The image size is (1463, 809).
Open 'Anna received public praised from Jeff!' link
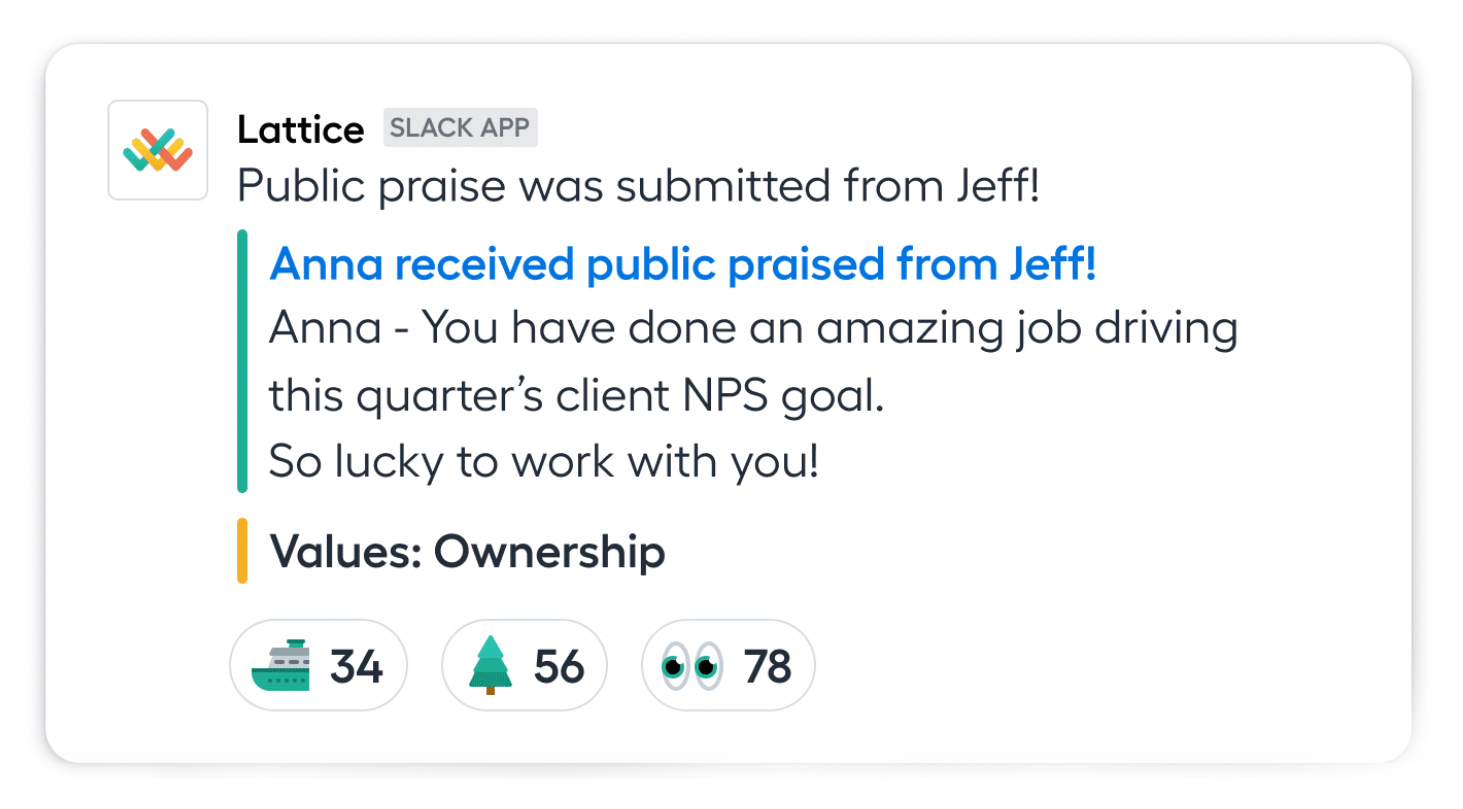point(683,264)
